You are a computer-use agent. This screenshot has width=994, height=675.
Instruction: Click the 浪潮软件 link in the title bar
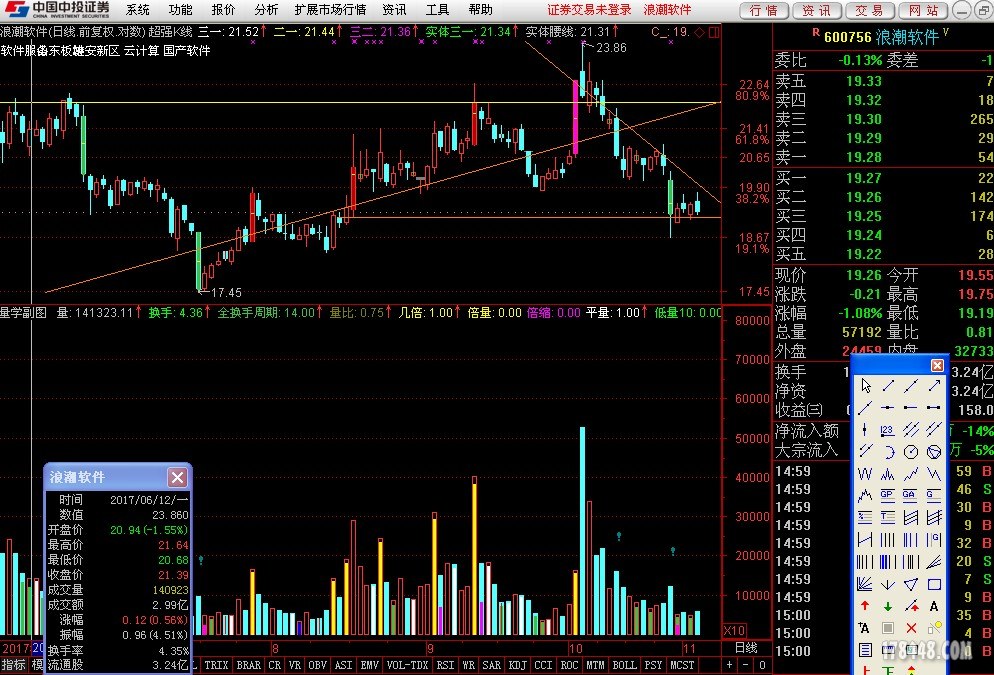[x=668, y=10]
